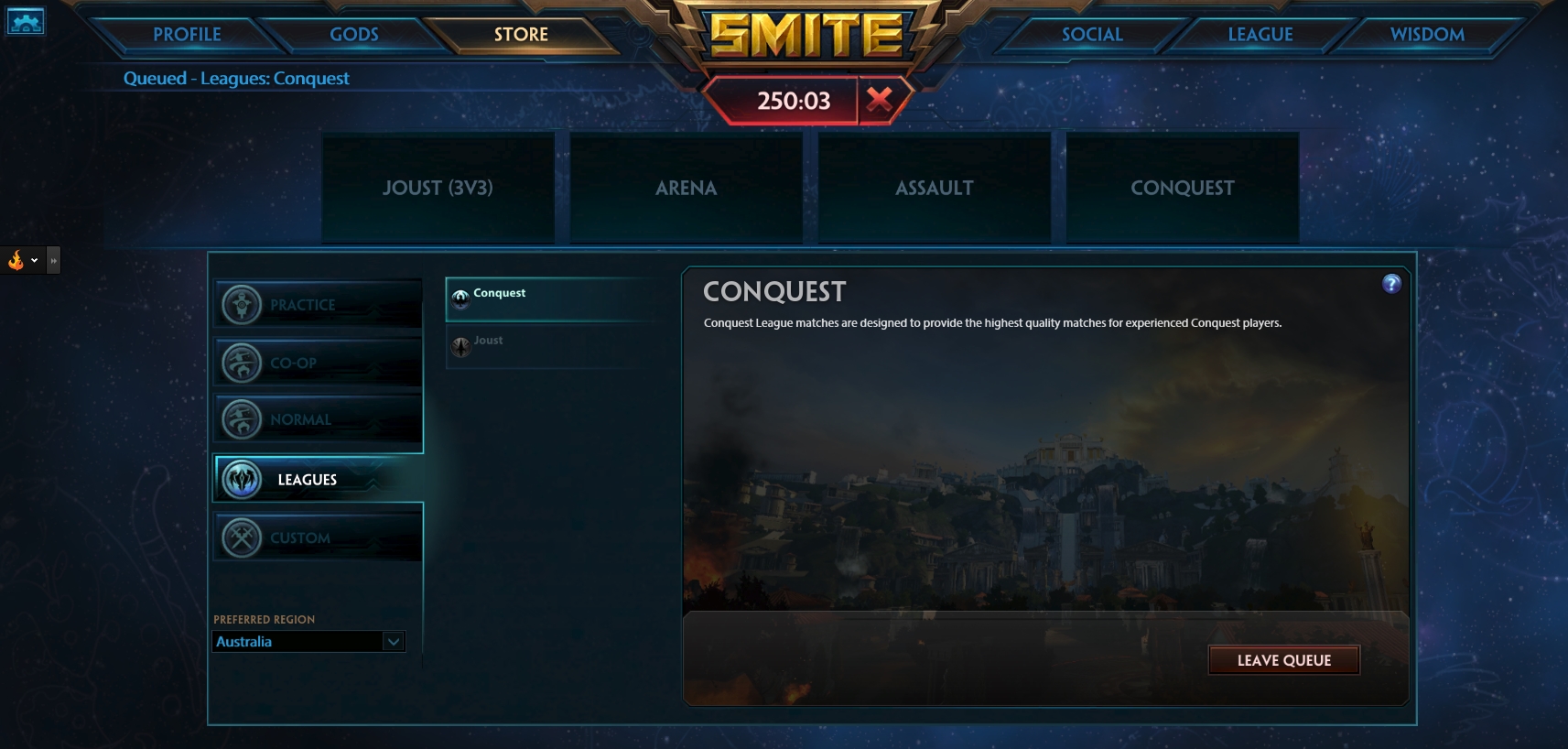
Task: Click the Normal mode icon
Action: coord(242,419)
